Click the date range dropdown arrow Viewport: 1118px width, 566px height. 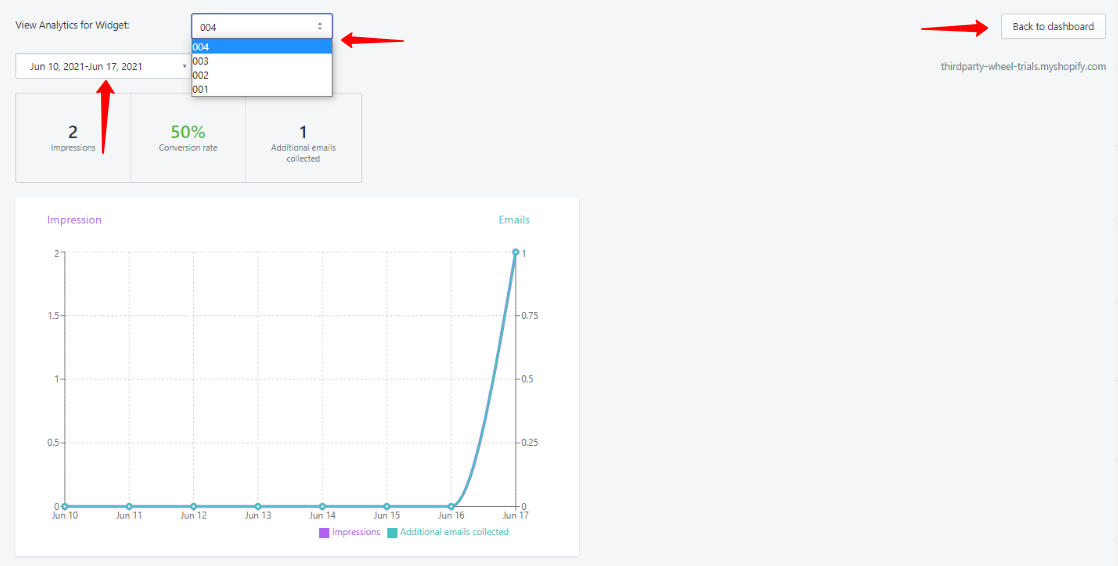pos(185,66)
